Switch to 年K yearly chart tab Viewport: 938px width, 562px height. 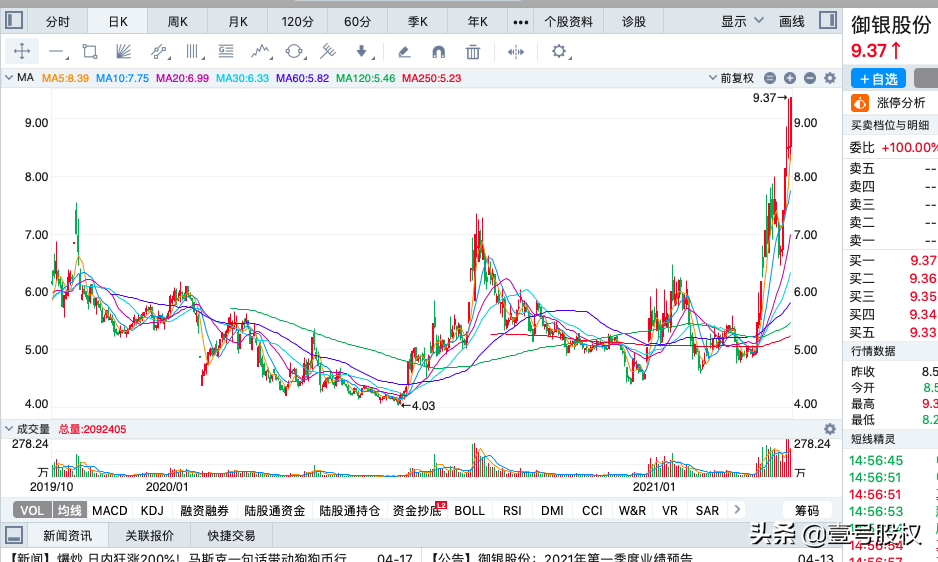pos(477,22)
